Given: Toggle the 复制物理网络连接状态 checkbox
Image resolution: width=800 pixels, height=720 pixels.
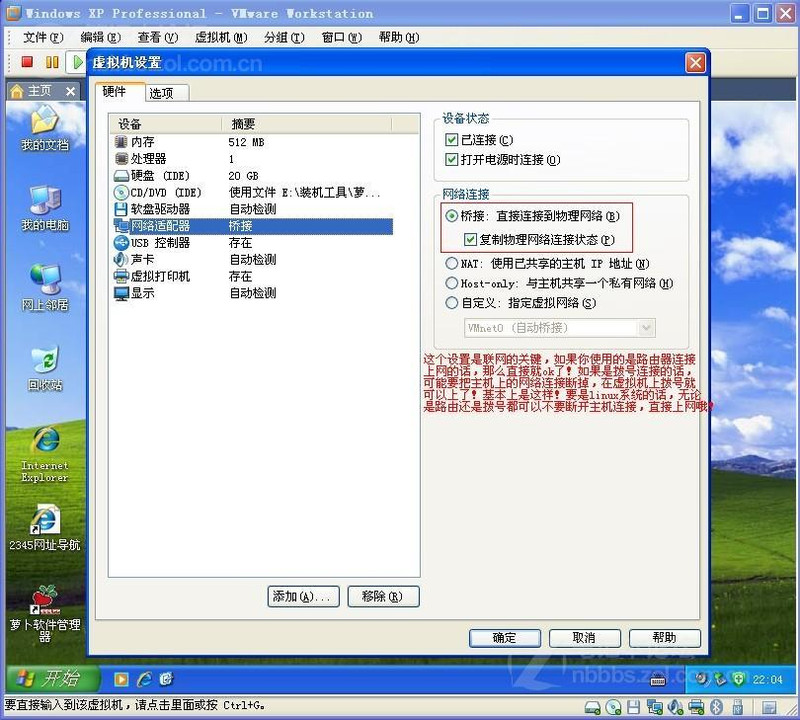Looking at the screenshot, I should point(472,240).
